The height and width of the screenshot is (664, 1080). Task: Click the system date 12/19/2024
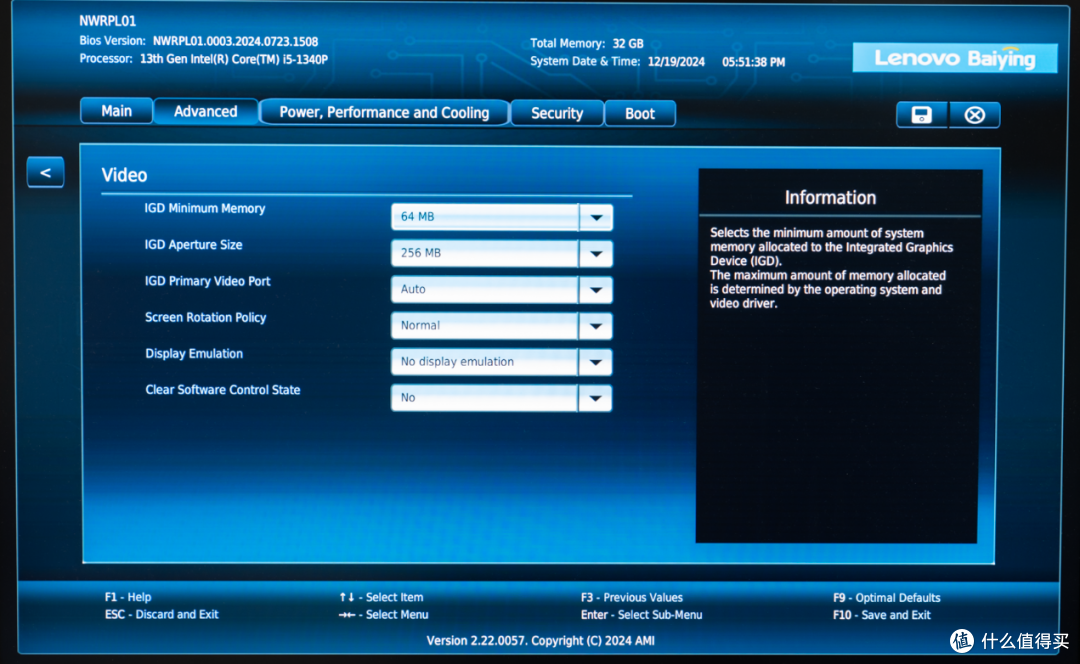point(676,62)
